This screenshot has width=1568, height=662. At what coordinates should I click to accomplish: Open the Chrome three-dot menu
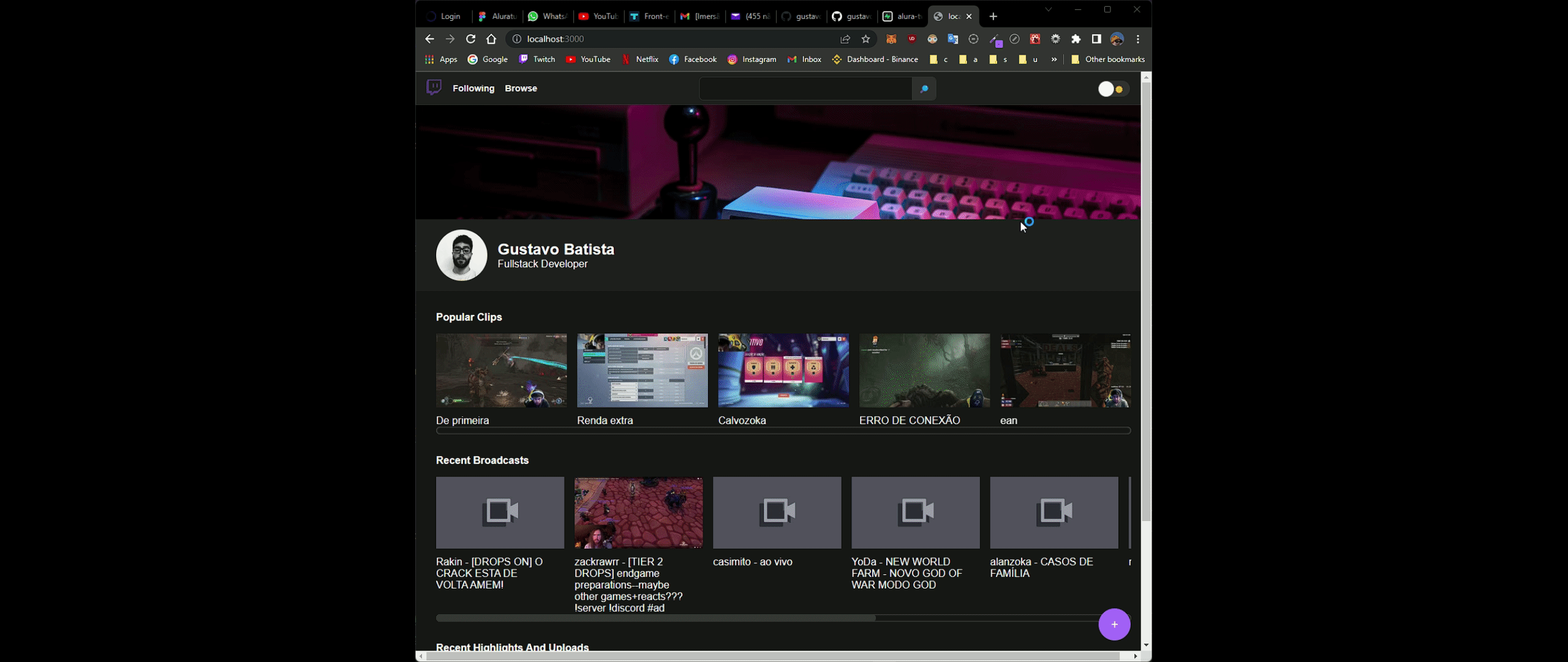tap(1138, 39)
